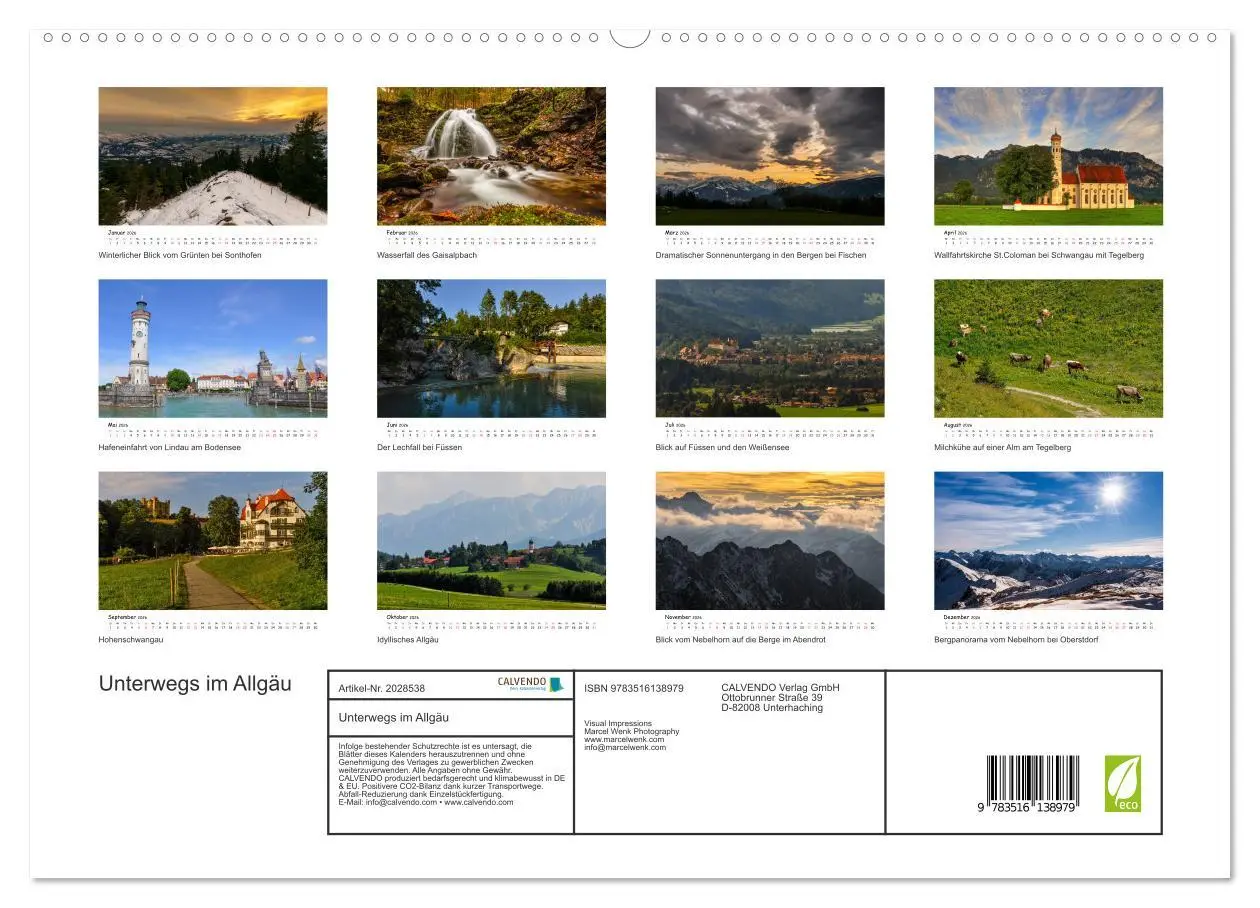Screen dimensions: 1260x908
Task: Click the April calendar day strip
Action: [x=1048, y=240]
